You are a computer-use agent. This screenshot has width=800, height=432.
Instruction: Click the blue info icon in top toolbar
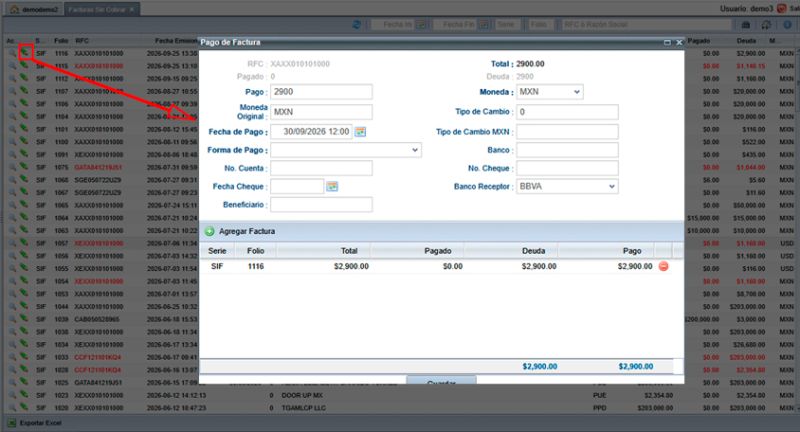[787, 24]
